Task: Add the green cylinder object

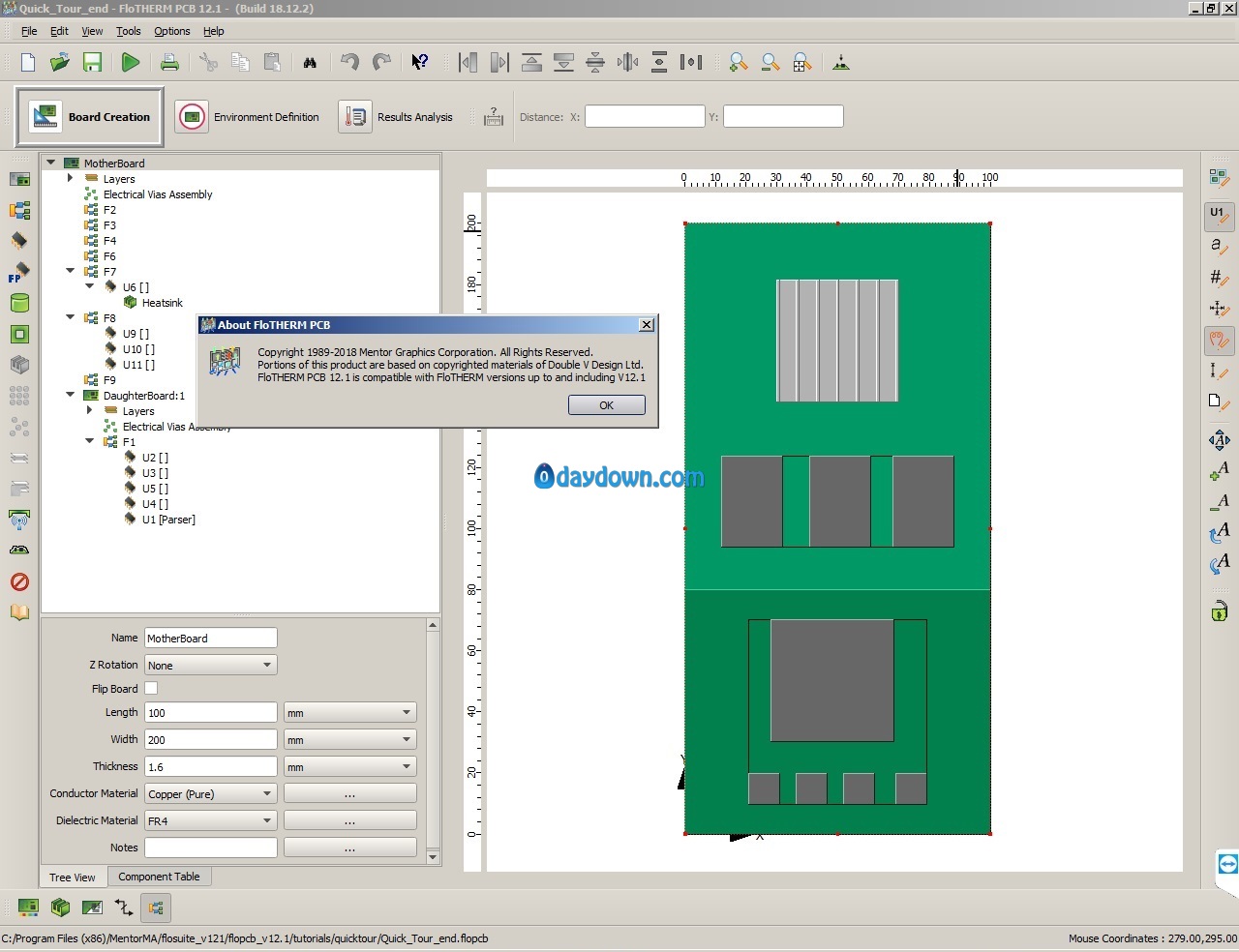Action: (19, 303)
